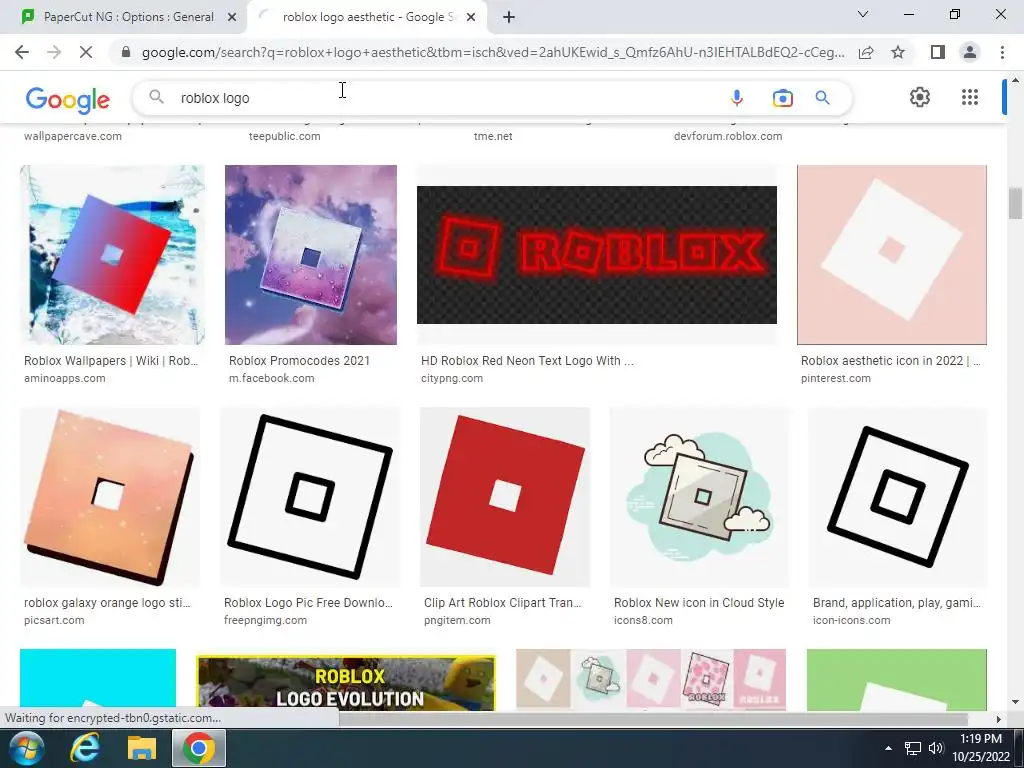Image resolution: width=1024 pixels, height=768 pixels.
Task: Click the horizontal scrollbar right arrow
Action: point(998,719)
